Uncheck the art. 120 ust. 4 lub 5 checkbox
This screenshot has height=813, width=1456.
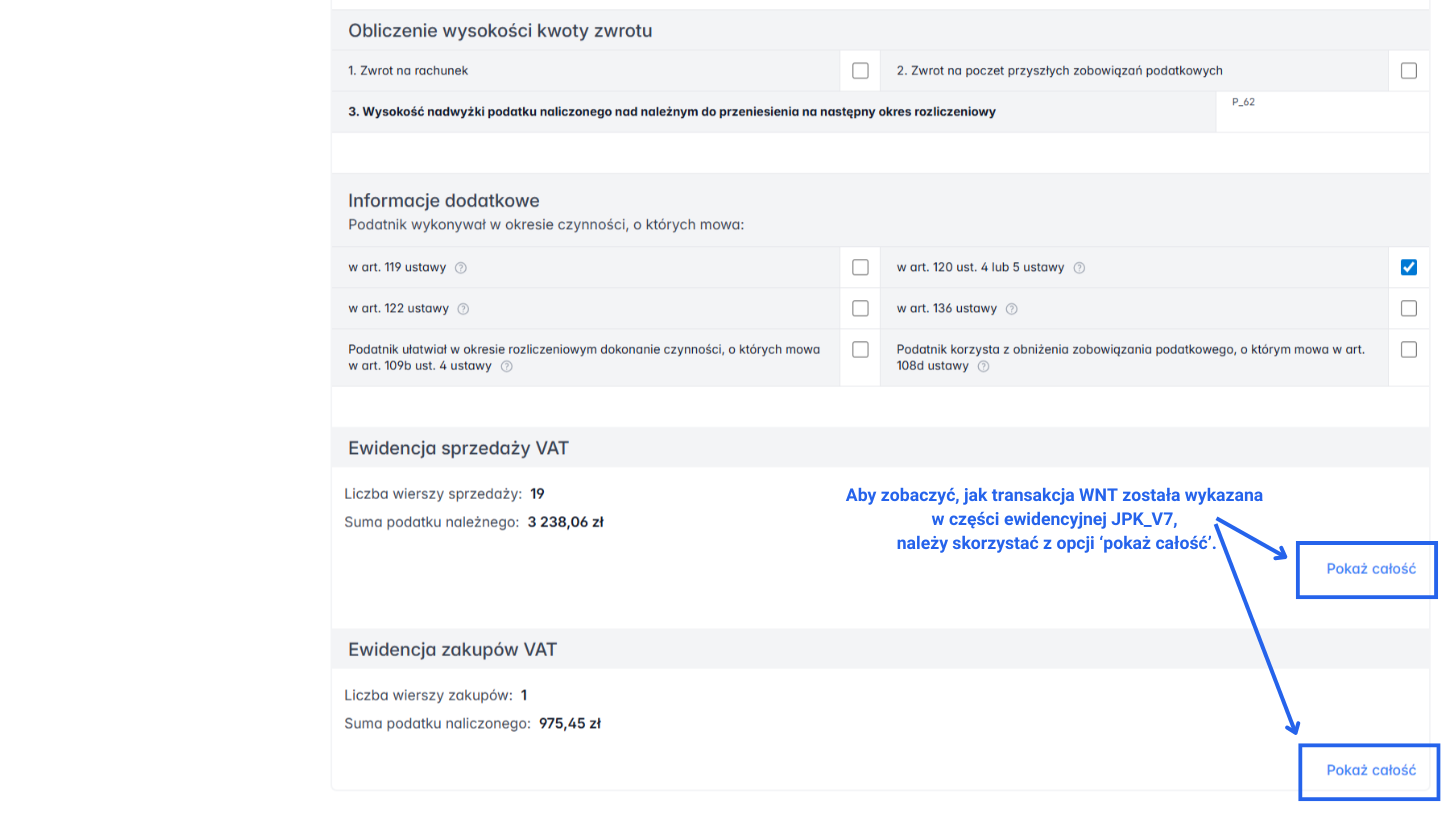[x=1409, y=267]
